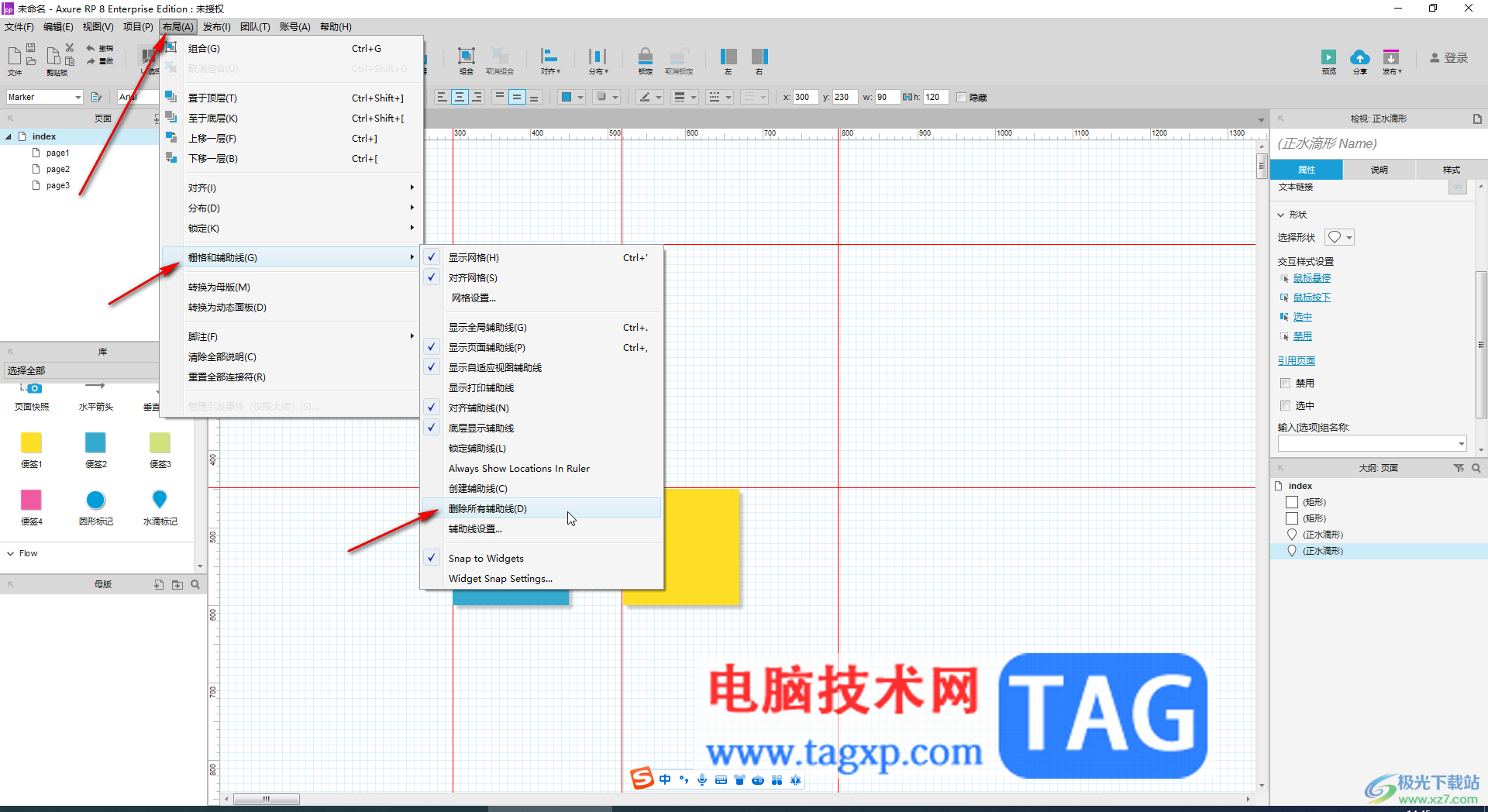Viewport: 1488px width, 812px height.
Task: Click the search icon in outline panel
Action: pos(1476,468)
